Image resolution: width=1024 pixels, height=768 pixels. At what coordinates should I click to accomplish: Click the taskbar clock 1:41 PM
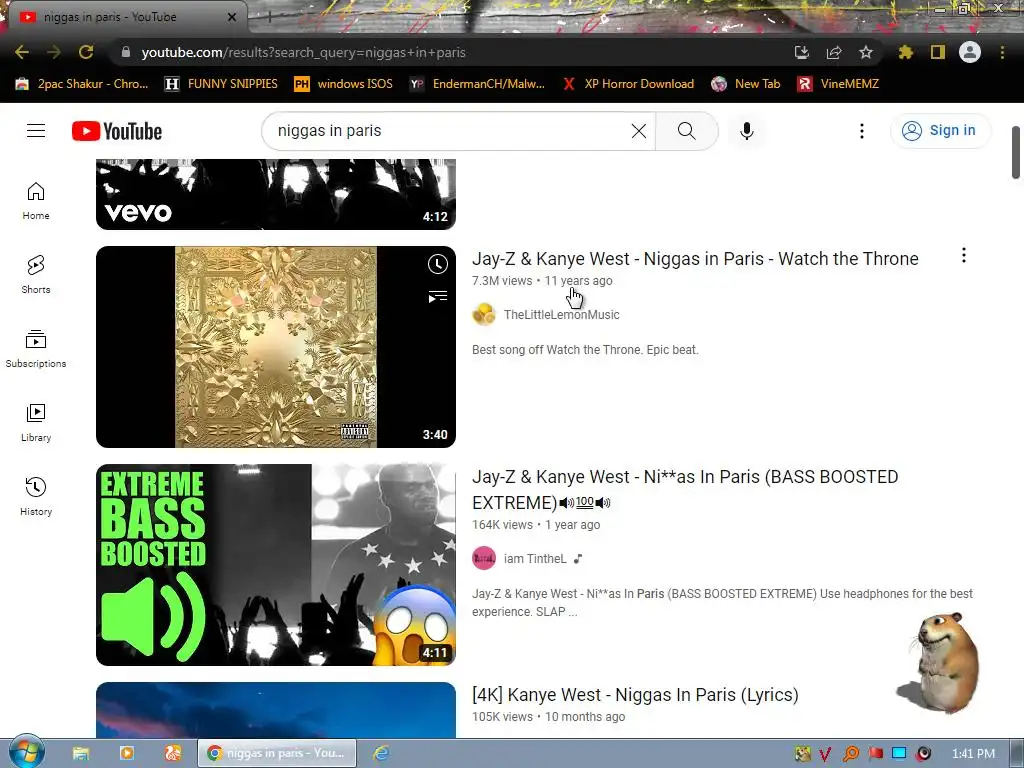pyautogui.click(x=973, y=754)
